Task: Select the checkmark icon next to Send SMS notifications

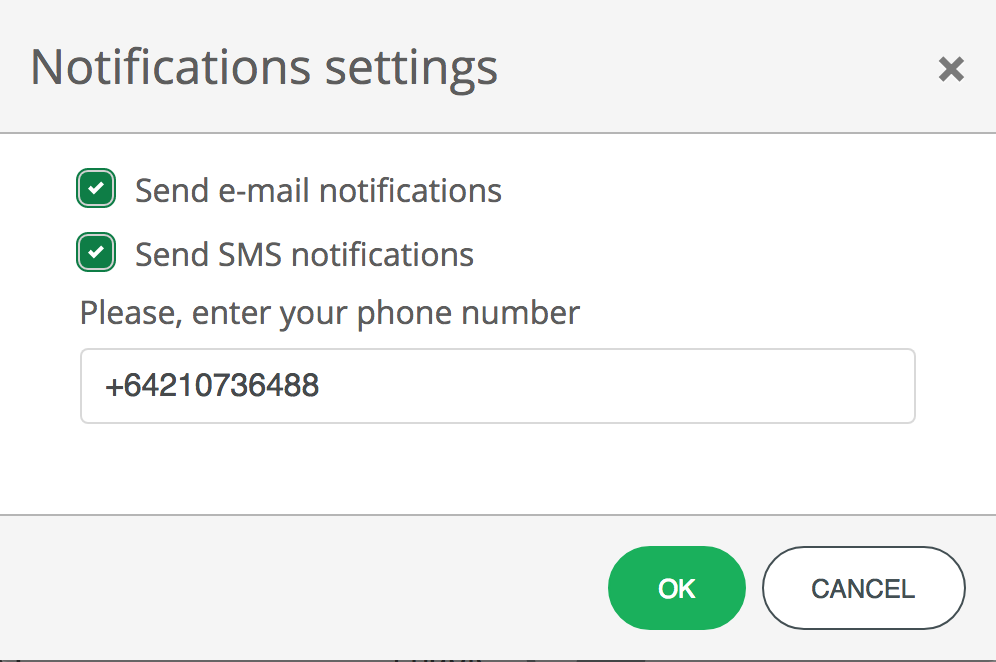Action: point(95,252)
